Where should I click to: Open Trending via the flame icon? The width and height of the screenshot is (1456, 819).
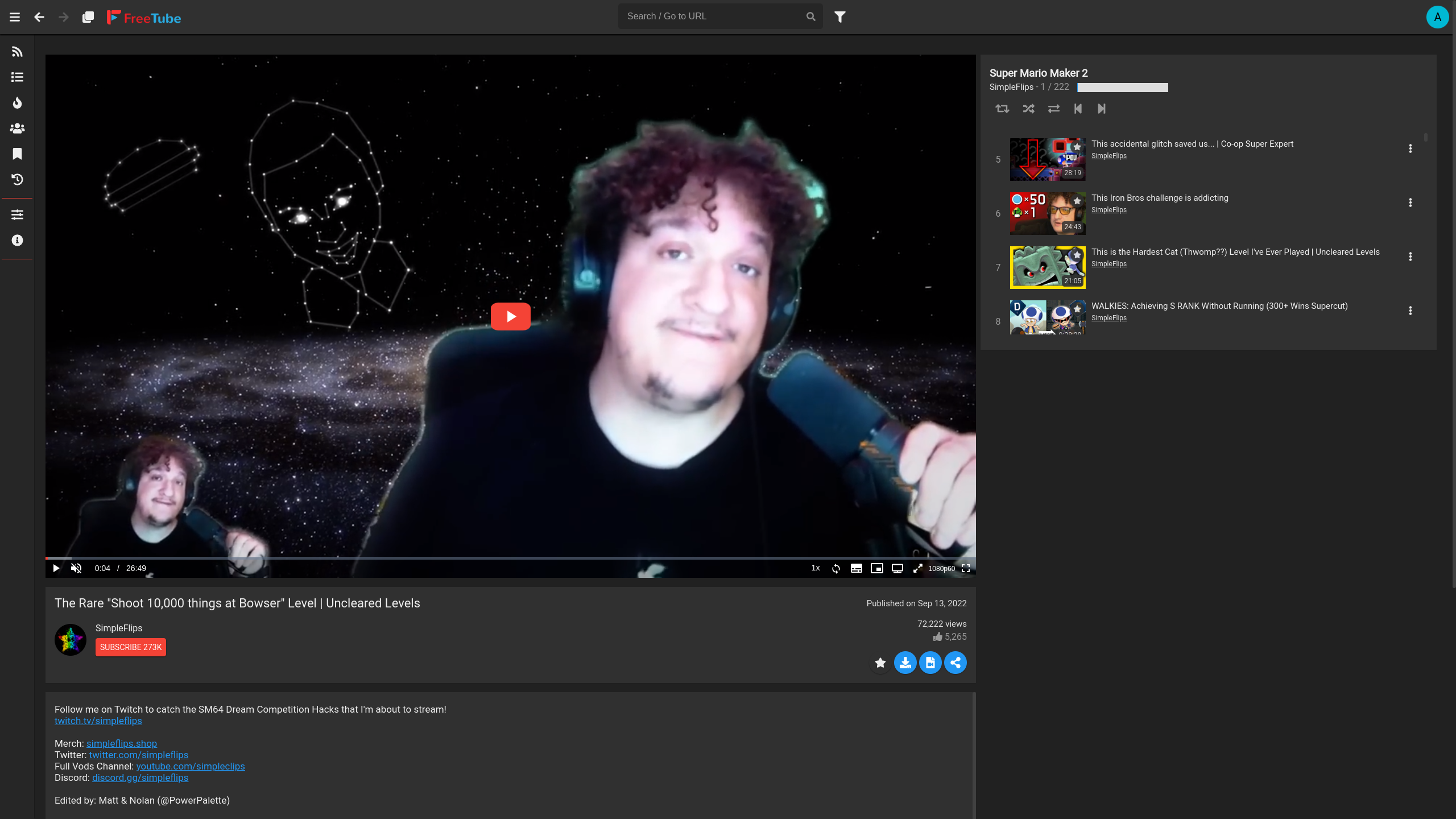pos(17,103)
